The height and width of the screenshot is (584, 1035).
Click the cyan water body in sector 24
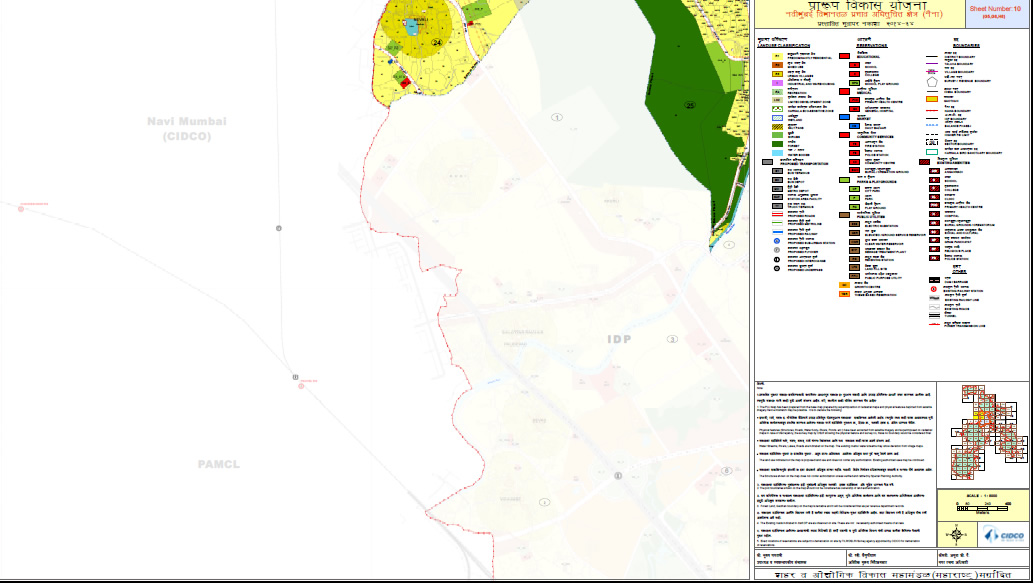click(411, 27)
